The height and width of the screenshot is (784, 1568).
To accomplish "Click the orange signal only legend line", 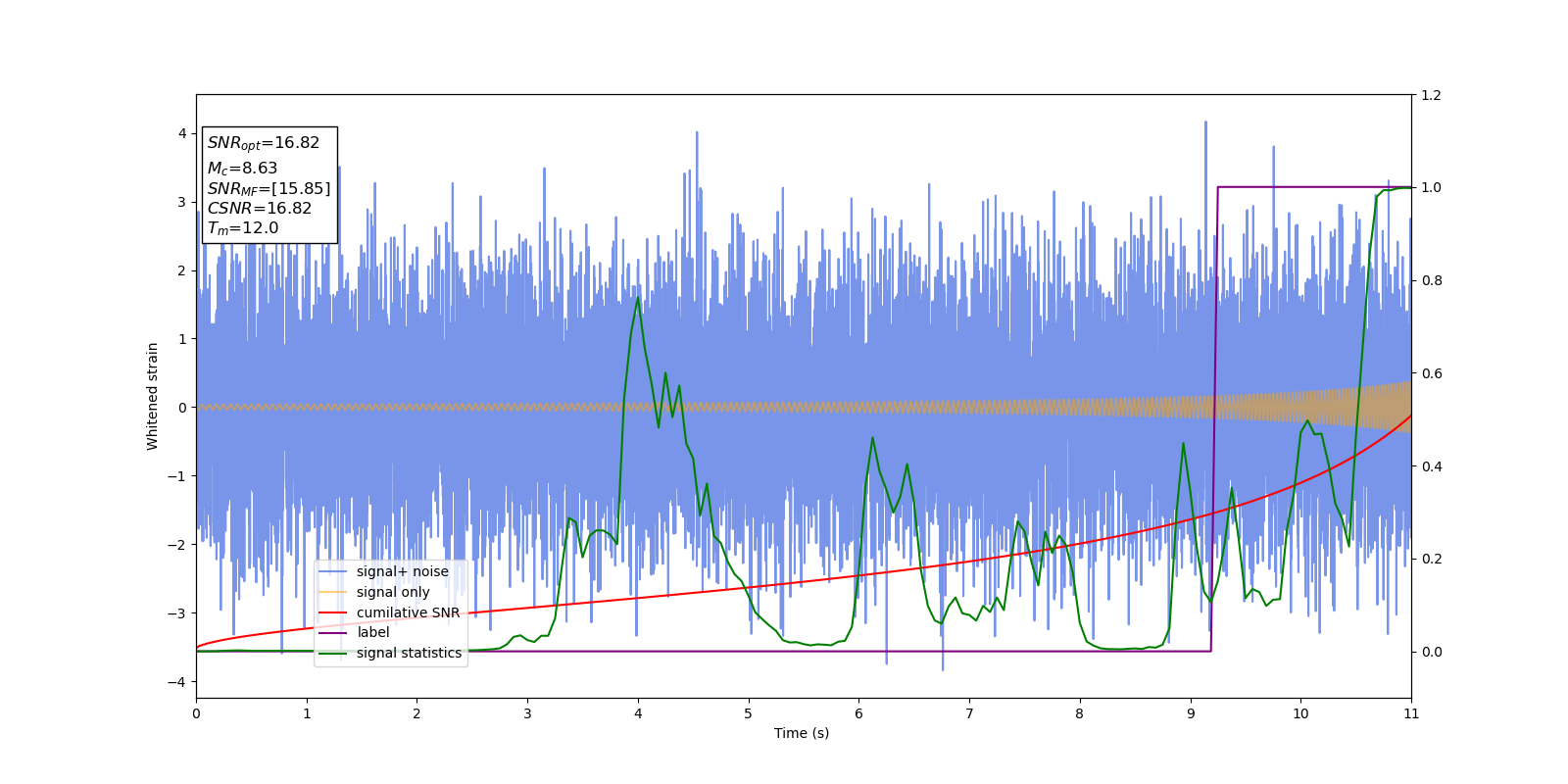I will point(333,592).
